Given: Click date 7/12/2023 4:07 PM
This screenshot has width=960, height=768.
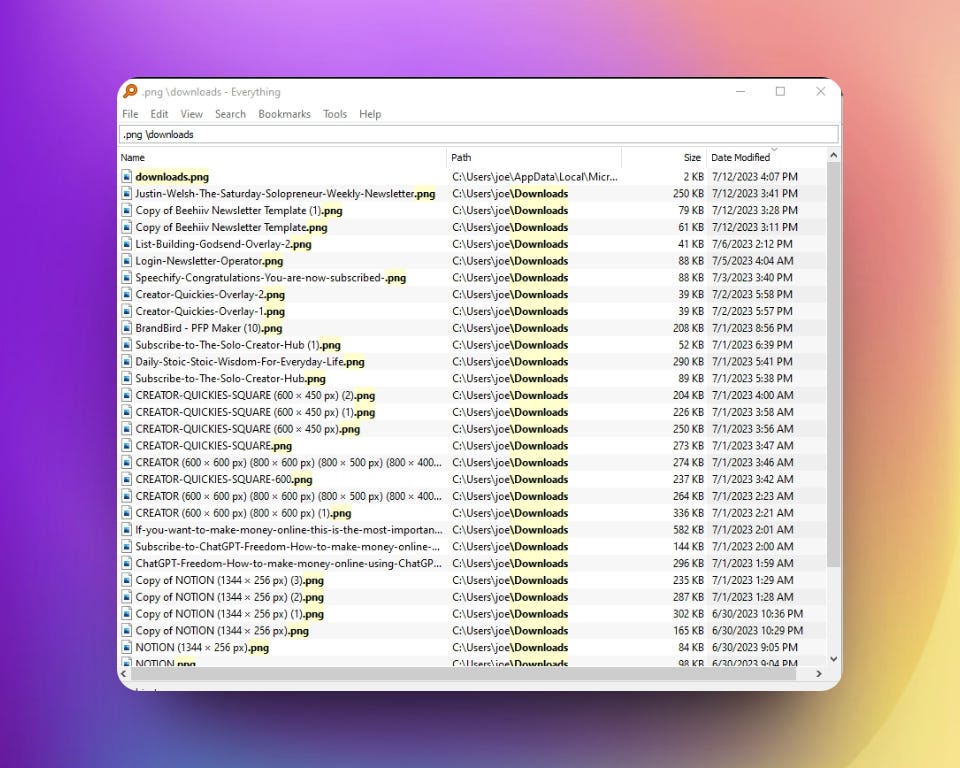Looking at the screenshot, I should (x=754, y=177).
